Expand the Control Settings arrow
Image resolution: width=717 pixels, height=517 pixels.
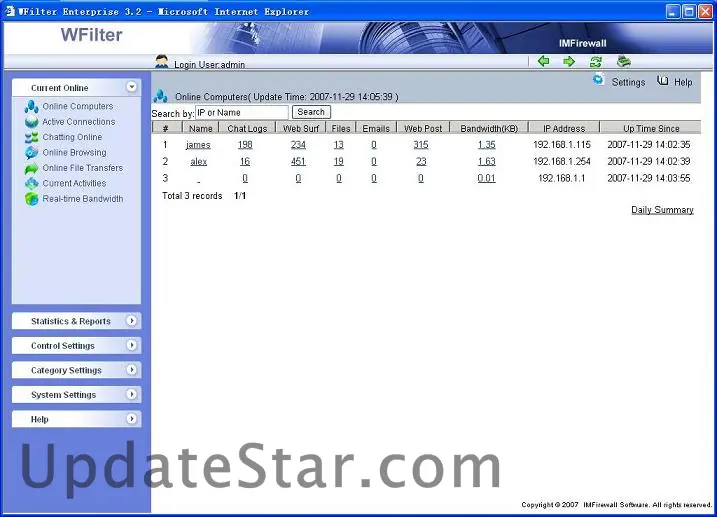point(132,345)
